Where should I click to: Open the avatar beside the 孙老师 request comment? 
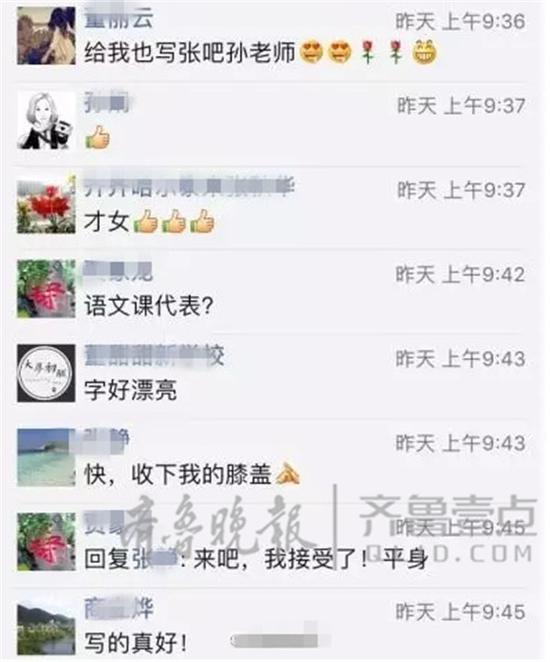[x=46, y=35]
